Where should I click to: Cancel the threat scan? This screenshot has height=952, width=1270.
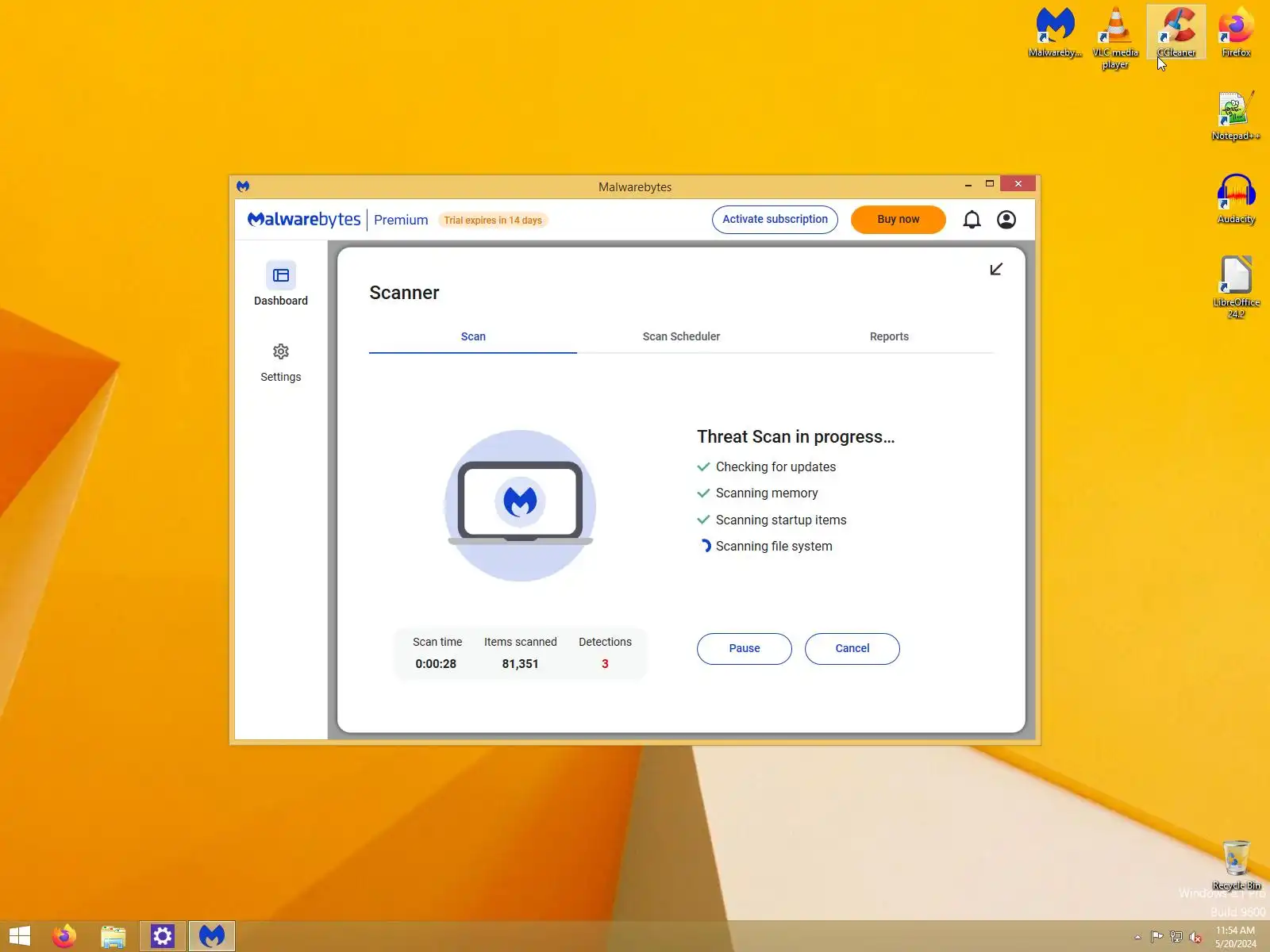852,649
